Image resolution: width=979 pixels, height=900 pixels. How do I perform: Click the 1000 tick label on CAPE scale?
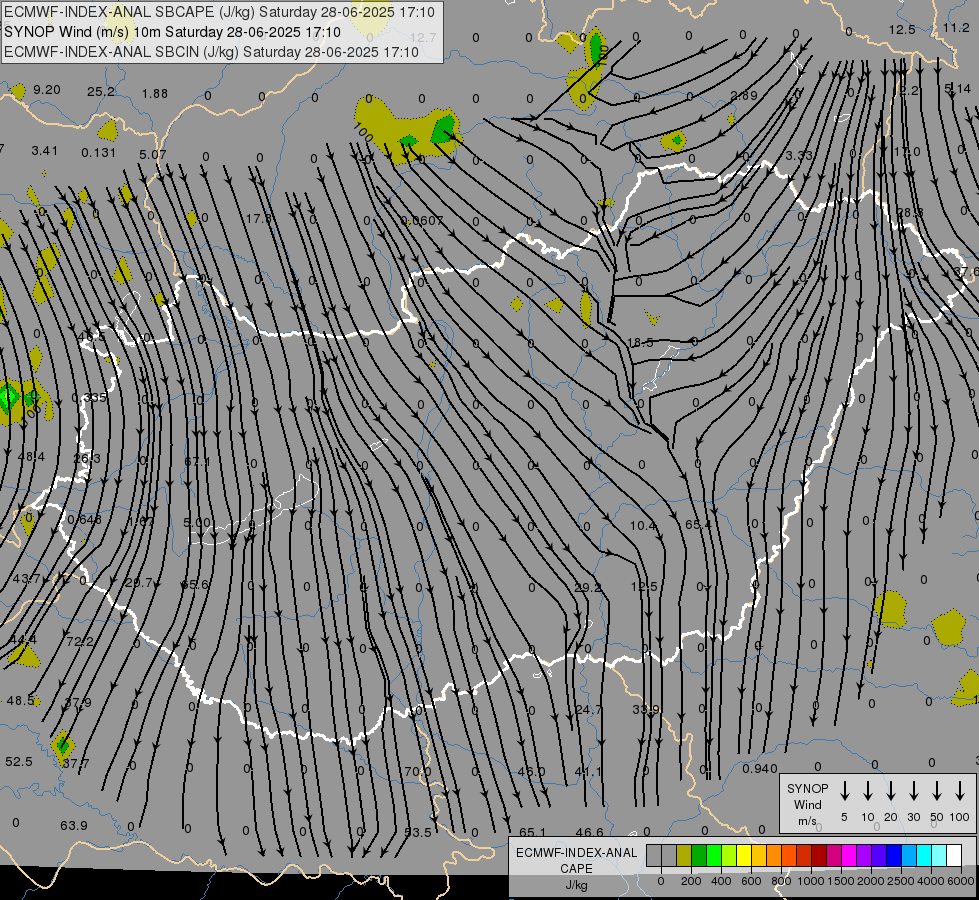(810, 881)
